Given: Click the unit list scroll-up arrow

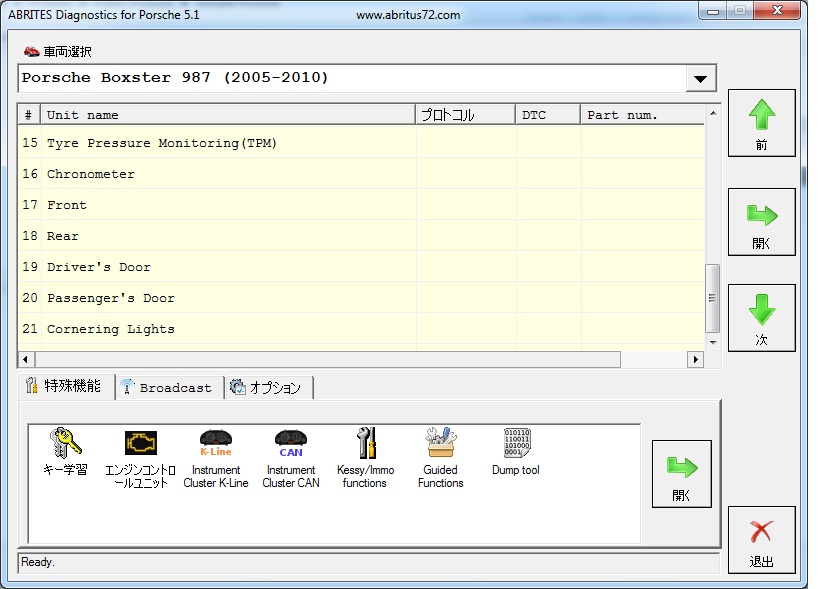Looking at the screenshot, I should tap(713, 113).
